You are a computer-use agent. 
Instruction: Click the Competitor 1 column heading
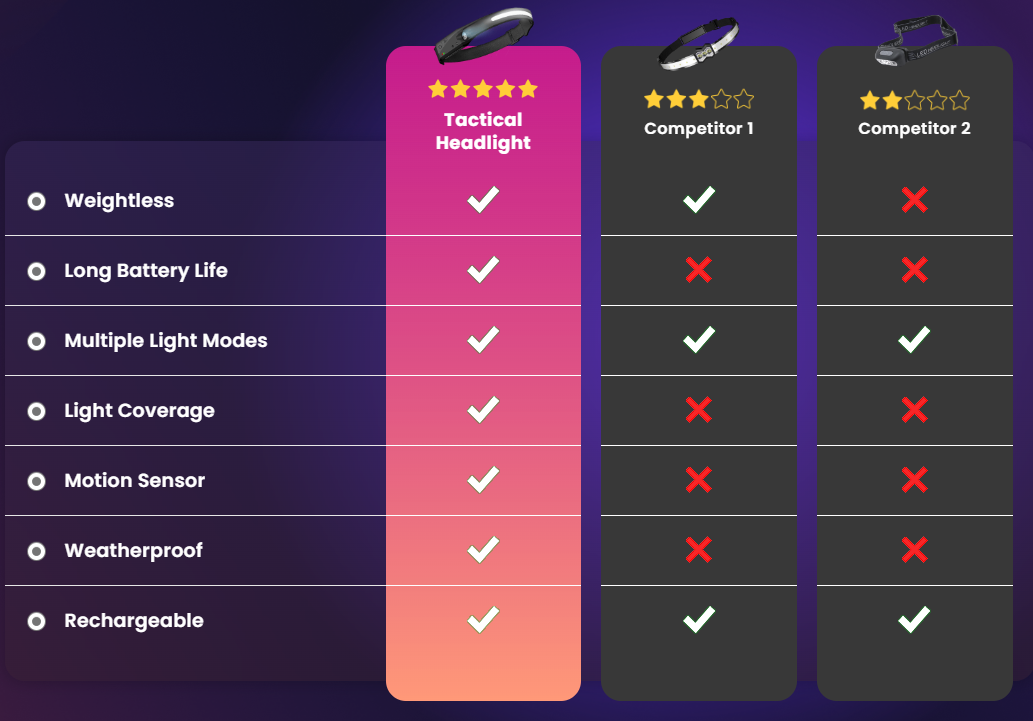pyautogui.click(x=699, y=128)
